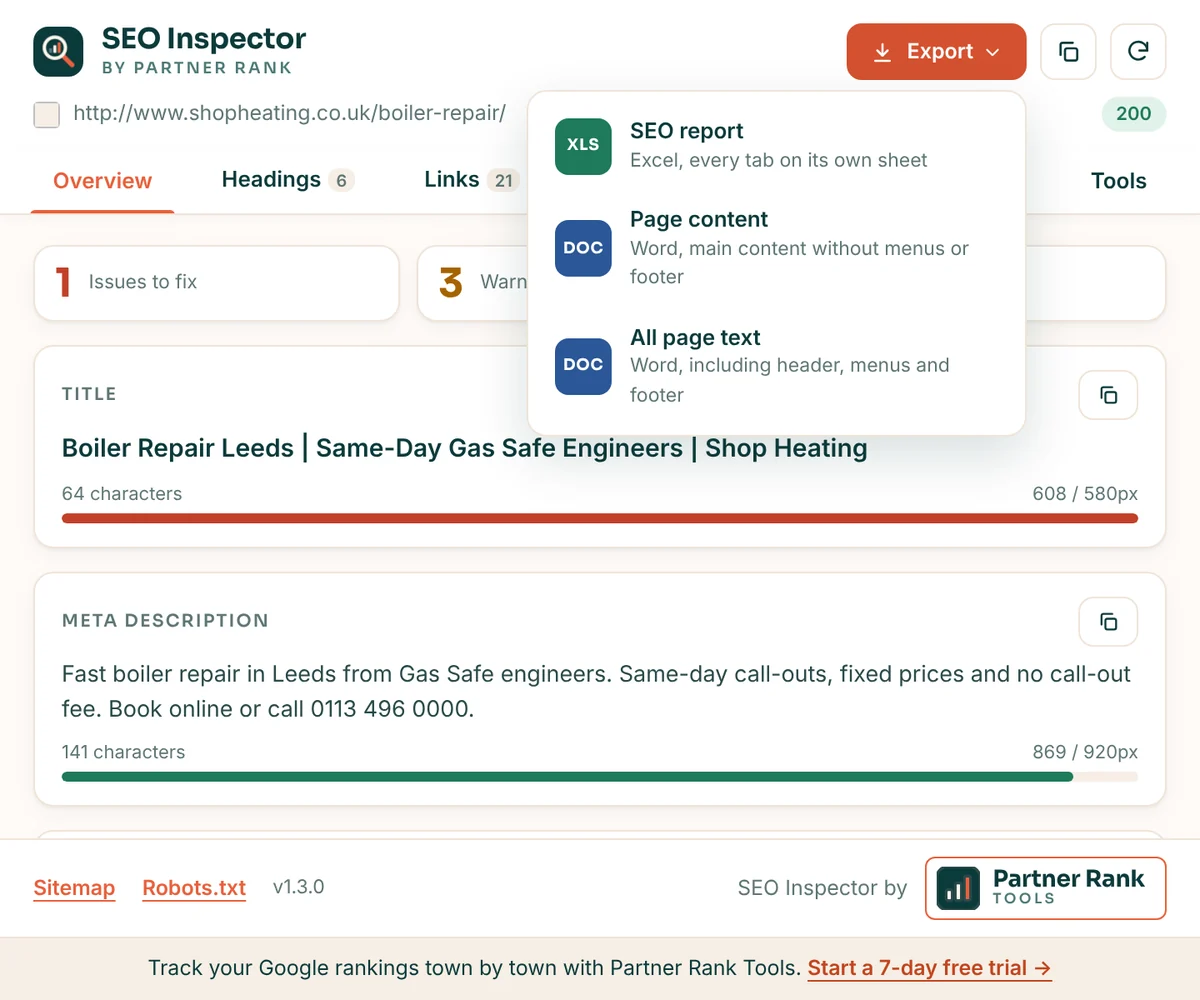Open the Links tab

[x=472, y=180]
